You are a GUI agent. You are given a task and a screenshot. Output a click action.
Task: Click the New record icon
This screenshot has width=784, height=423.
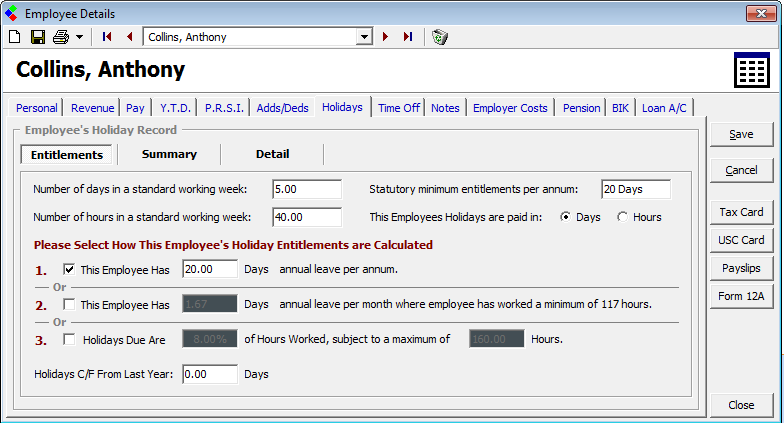click(14, 37)
